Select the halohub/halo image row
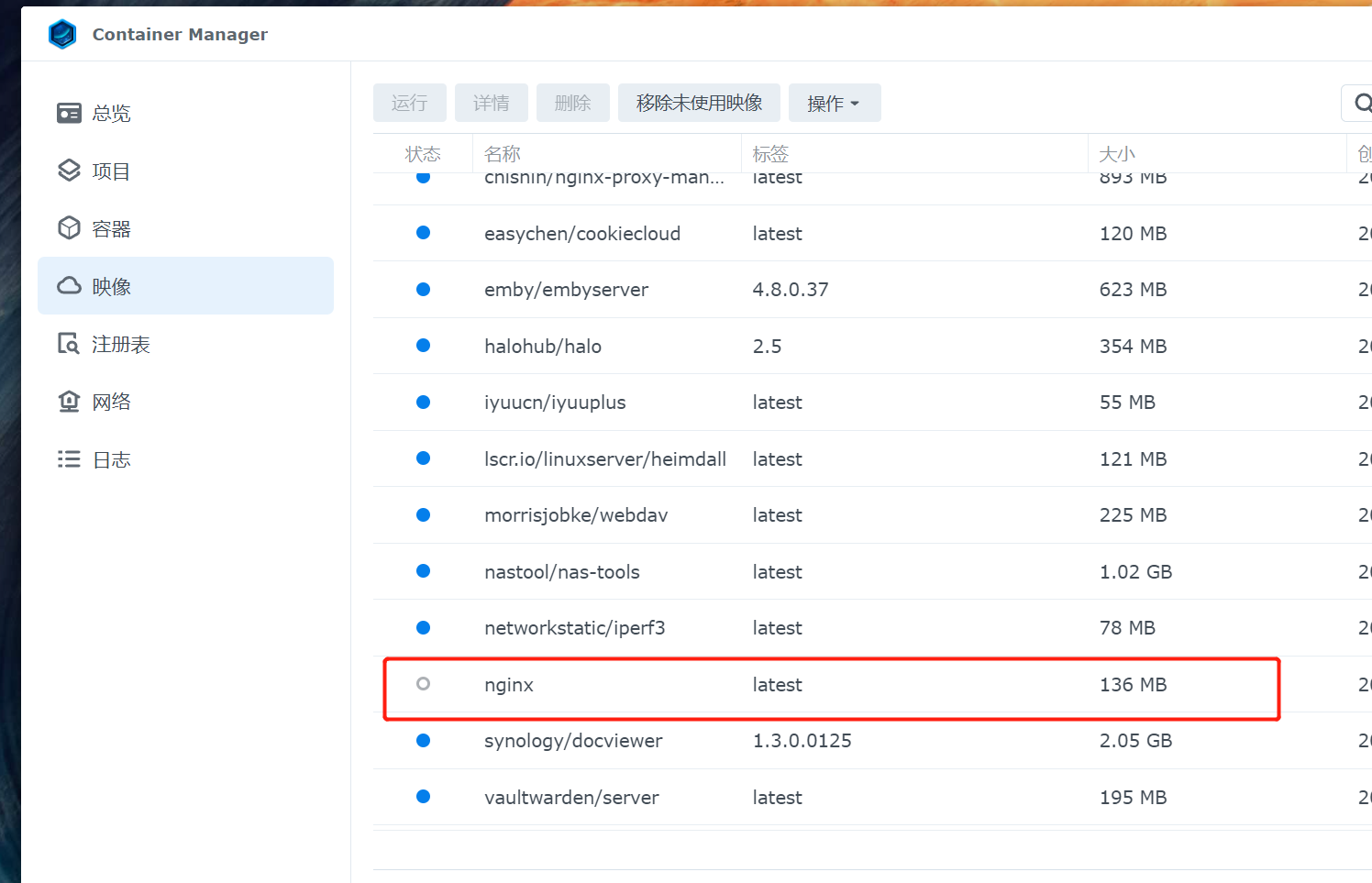This screenshot has width=1372, height=883. pos(872,346)
